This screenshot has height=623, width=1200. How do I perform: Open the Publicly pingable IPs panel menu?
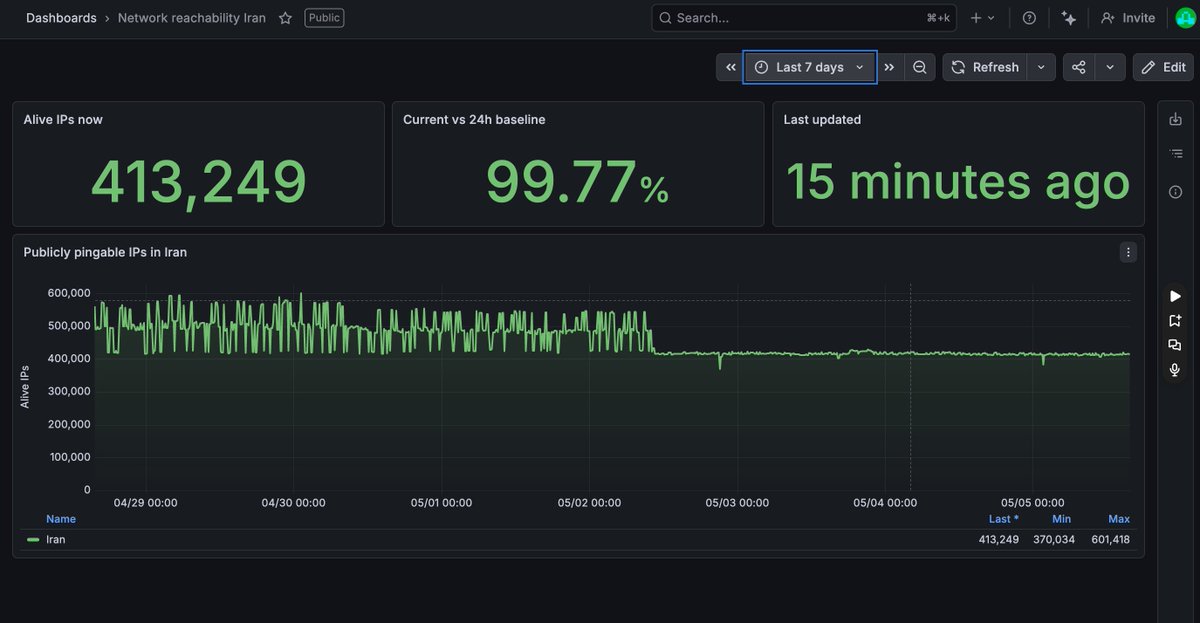tap(1128, 252)
